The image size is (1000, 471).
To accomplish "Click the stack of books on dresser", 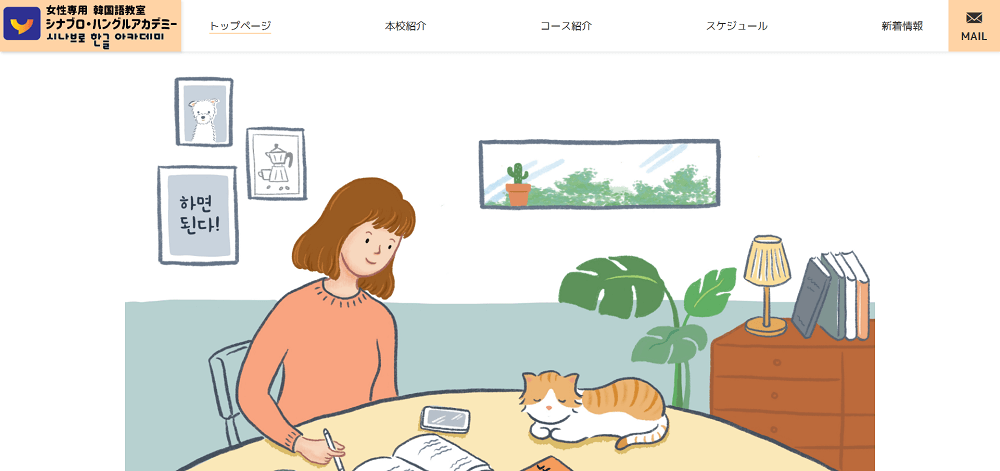I will point(832,294).
